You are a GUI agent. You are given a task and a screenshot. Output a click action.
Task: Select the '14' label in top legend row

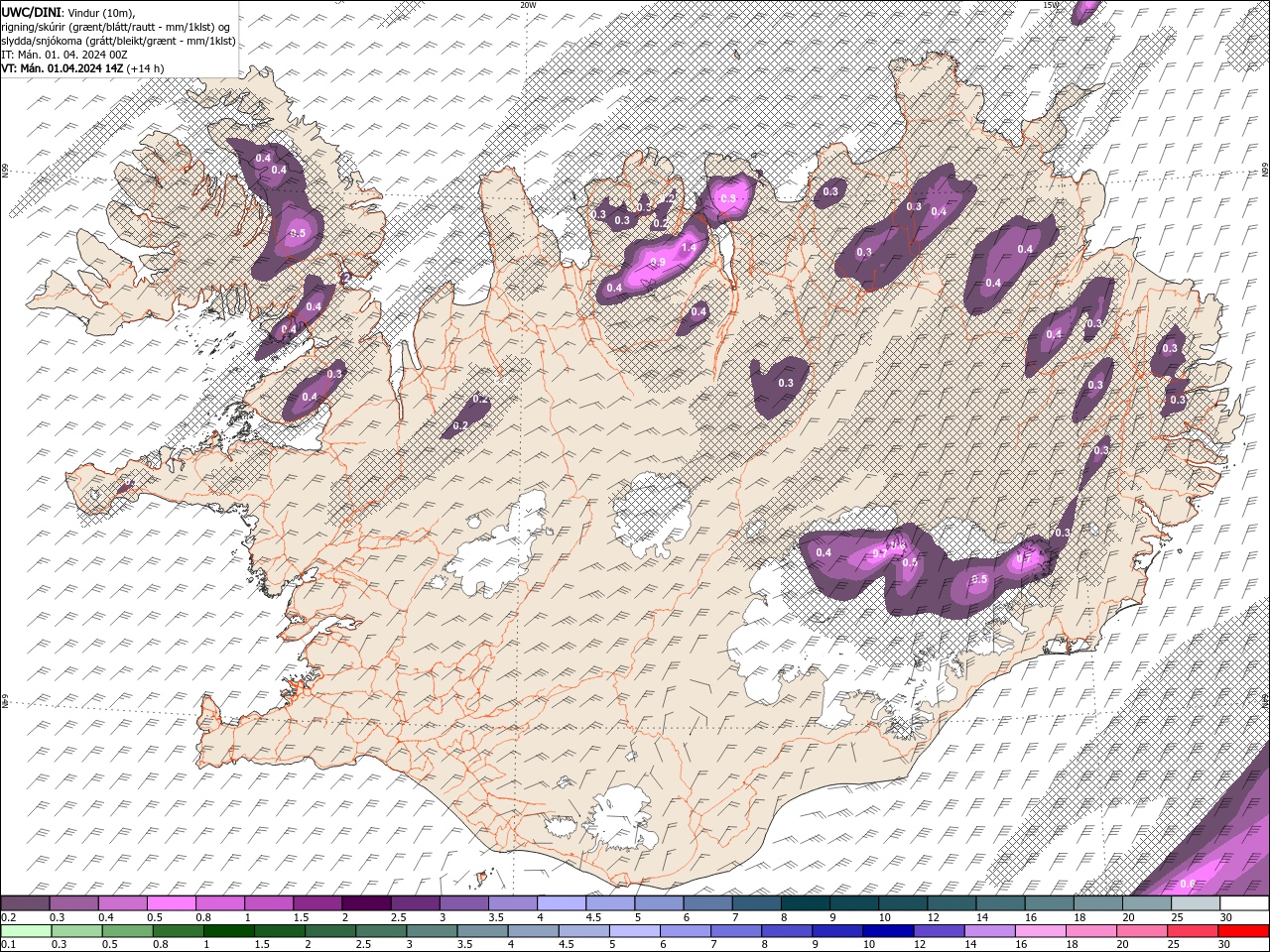tap(981, 917)
